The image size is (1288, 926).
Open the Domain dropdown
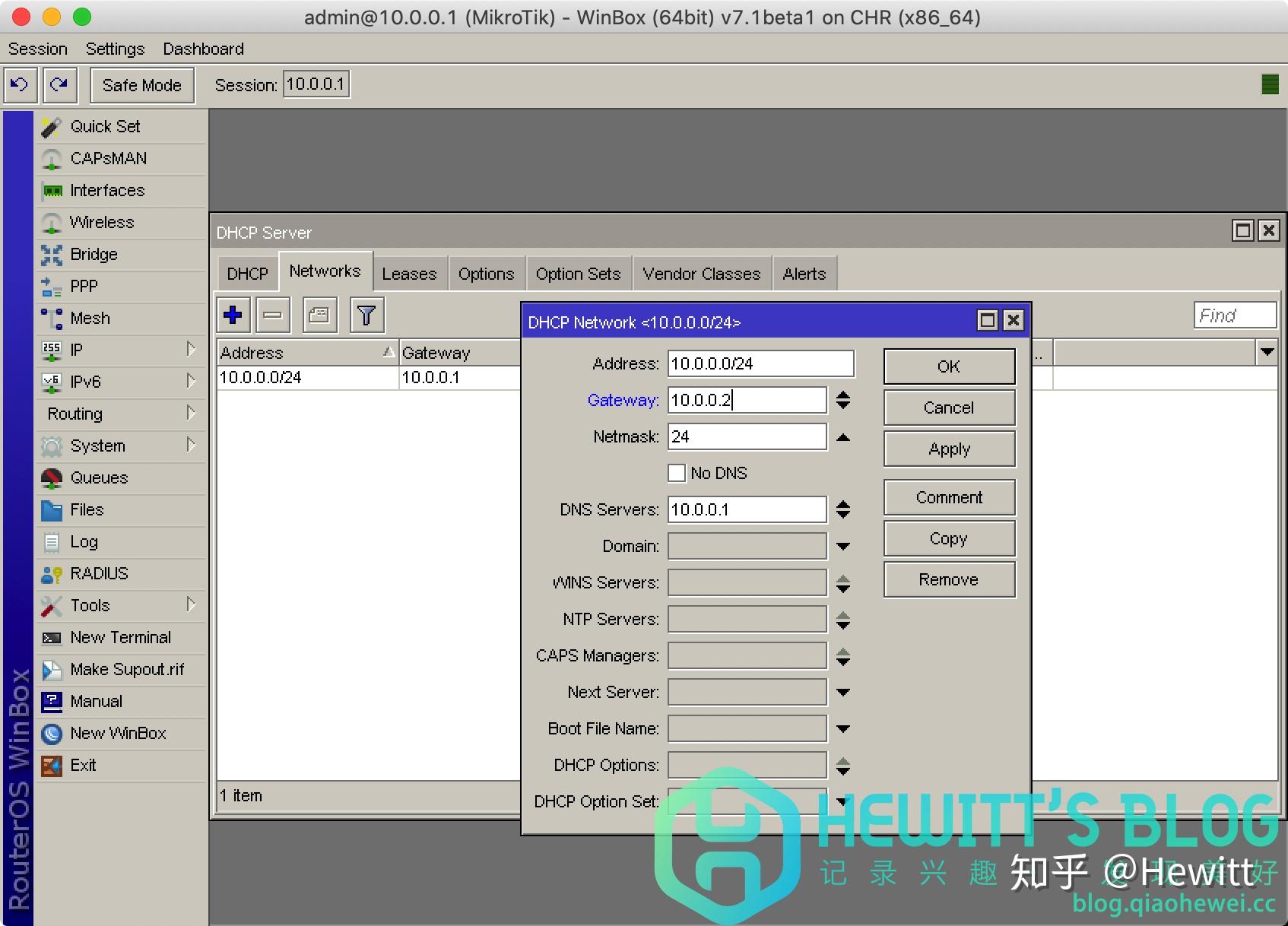click(x=842, y=545)
